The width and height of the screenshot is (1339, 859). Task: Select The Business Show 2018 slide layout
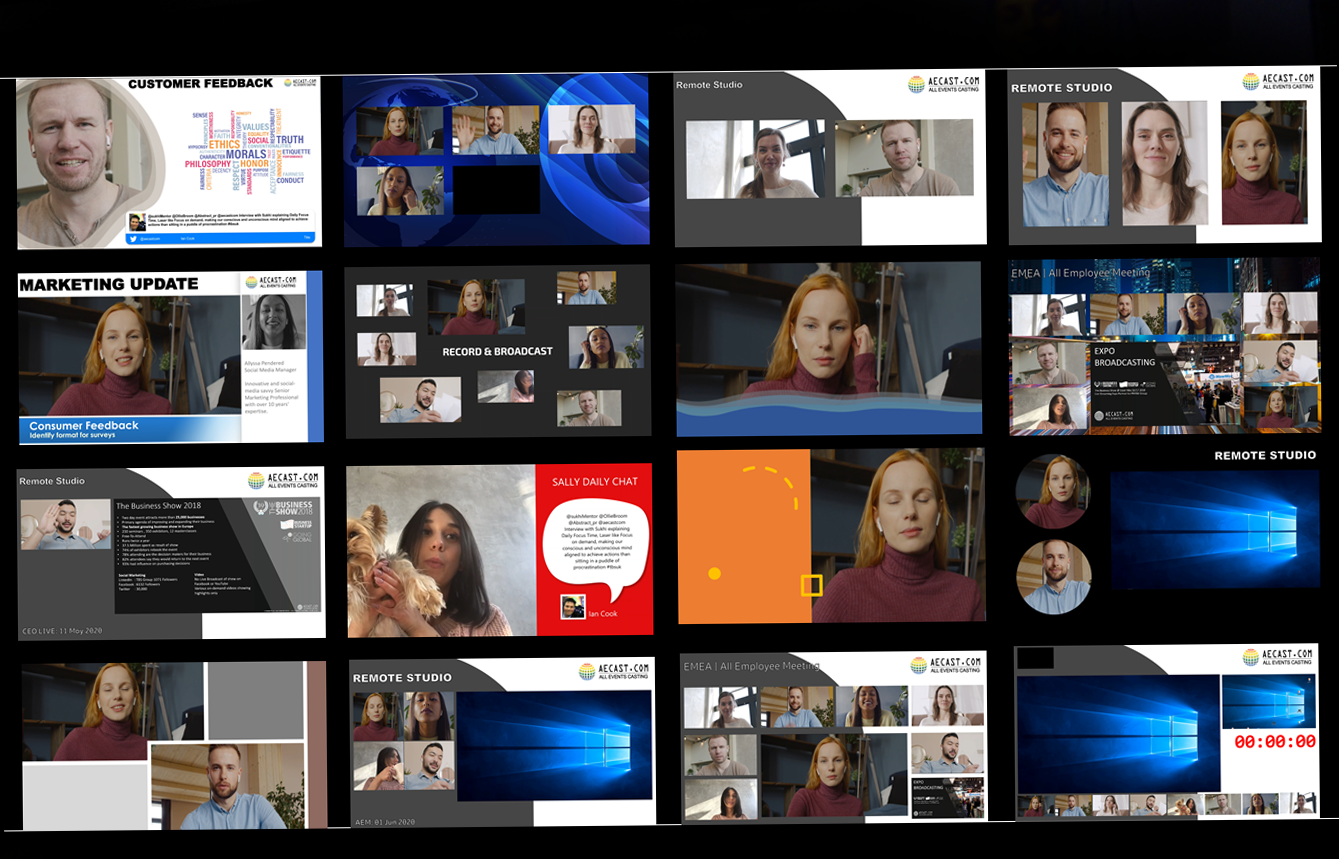click(171, 552)
